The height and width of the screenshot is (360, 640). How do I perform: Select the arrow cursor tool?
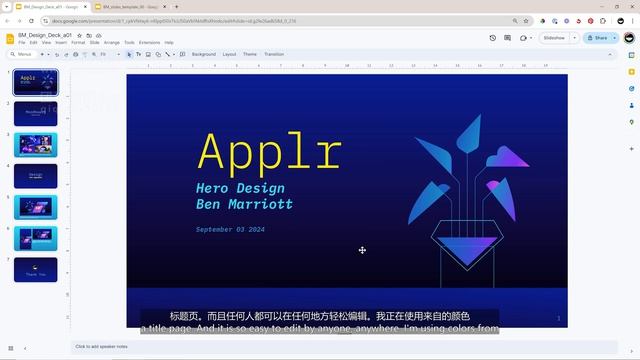(x=129, y=54)
